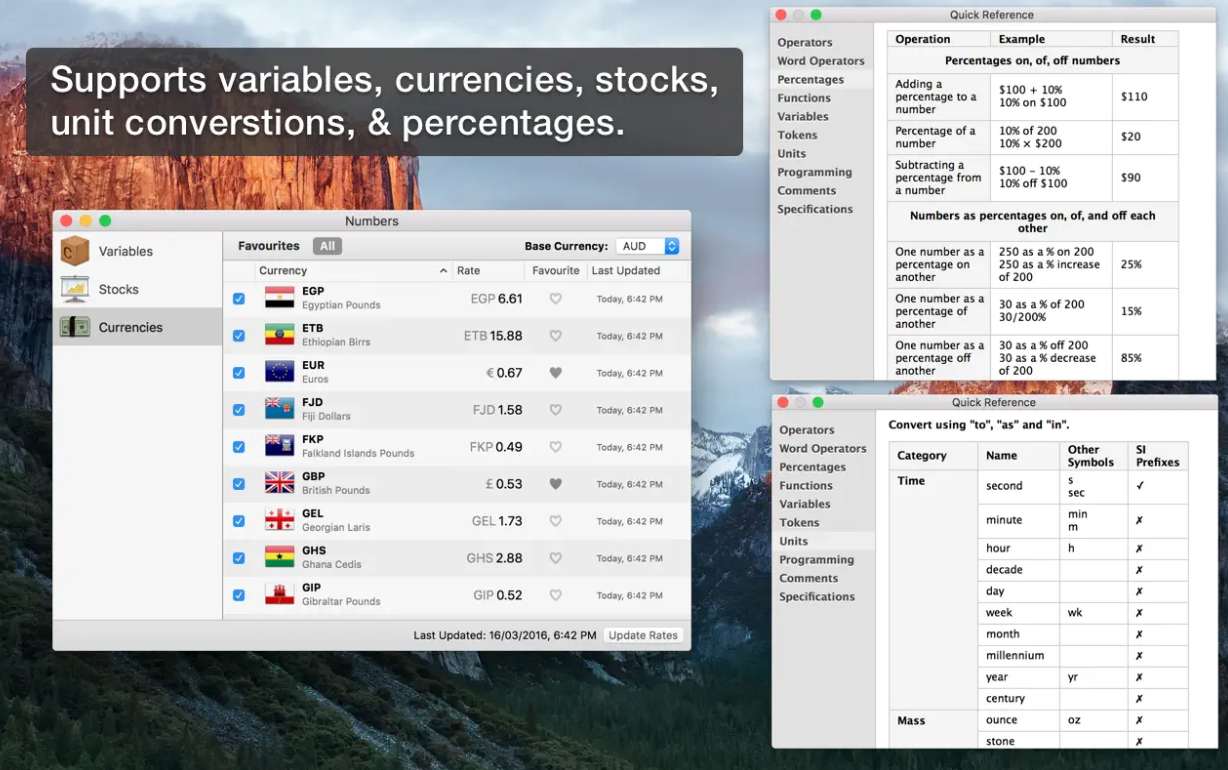The height and width of the screenshot is (770, 1228).
Task: Select Comments in lower Quick Reference sidebar
Action: coord(809,578)
